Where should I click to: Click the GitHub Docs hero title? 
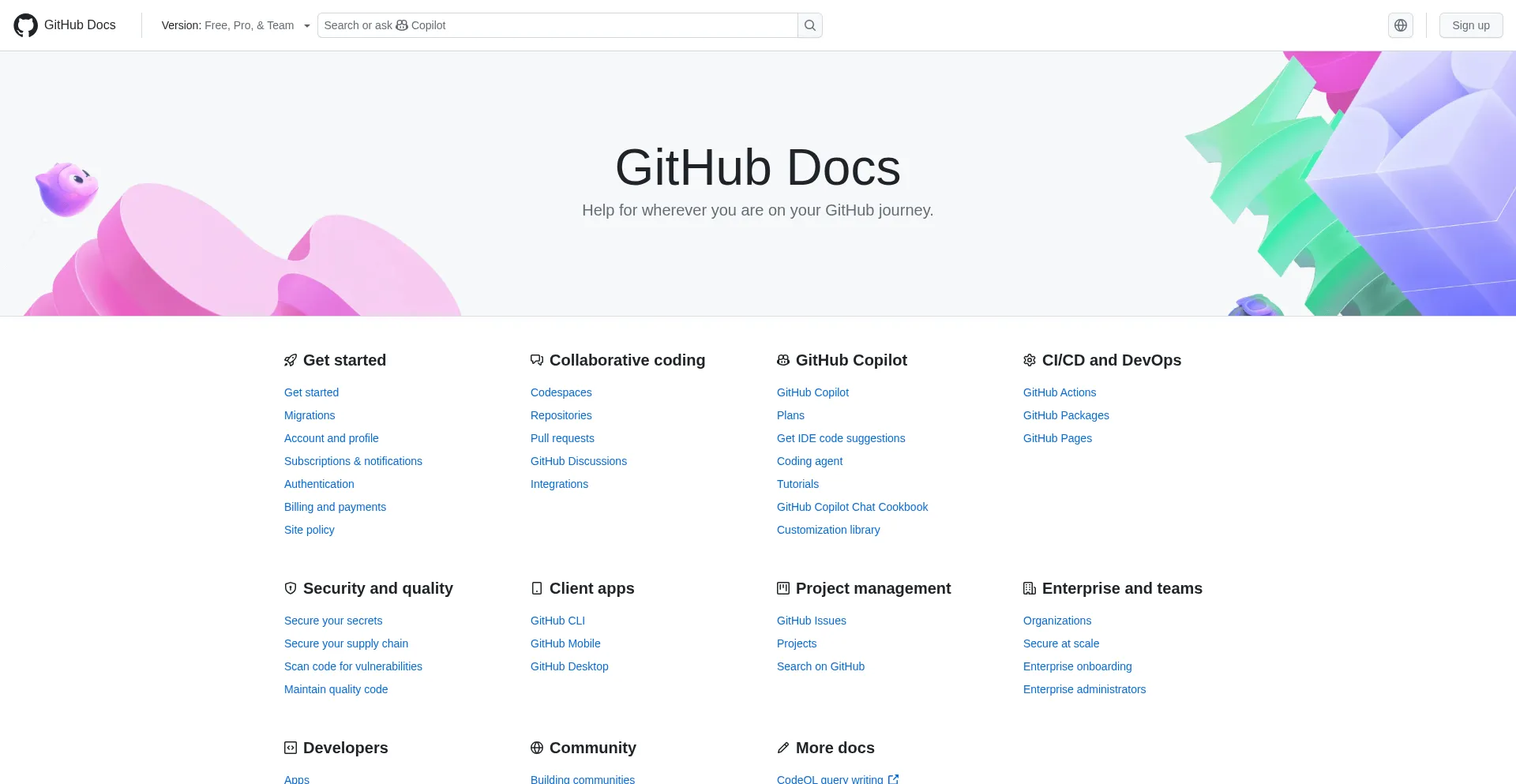(758, 167)
